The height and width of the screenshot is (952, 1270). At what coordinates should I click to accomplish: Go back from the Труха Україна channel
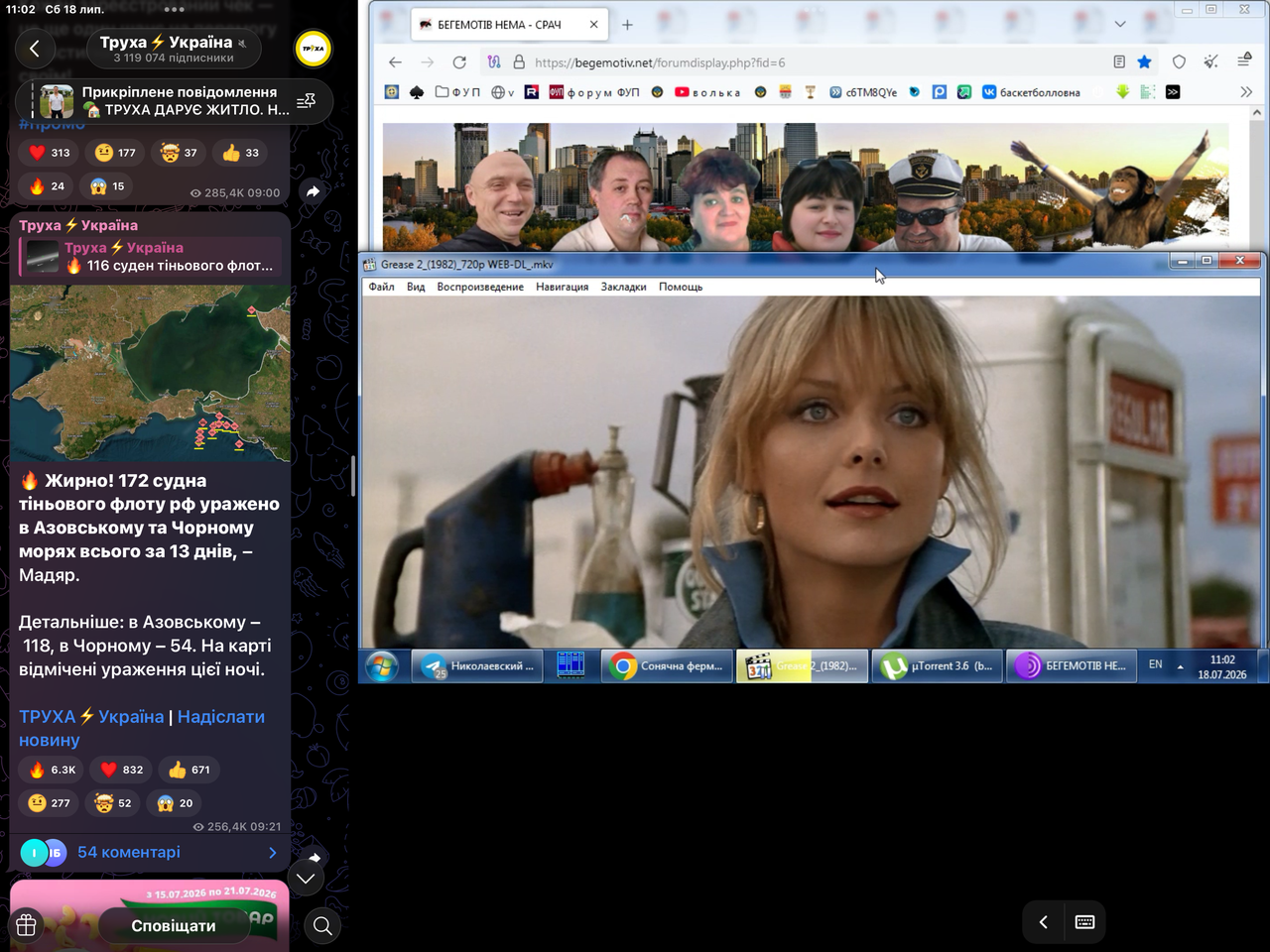[x=35, y=49]
